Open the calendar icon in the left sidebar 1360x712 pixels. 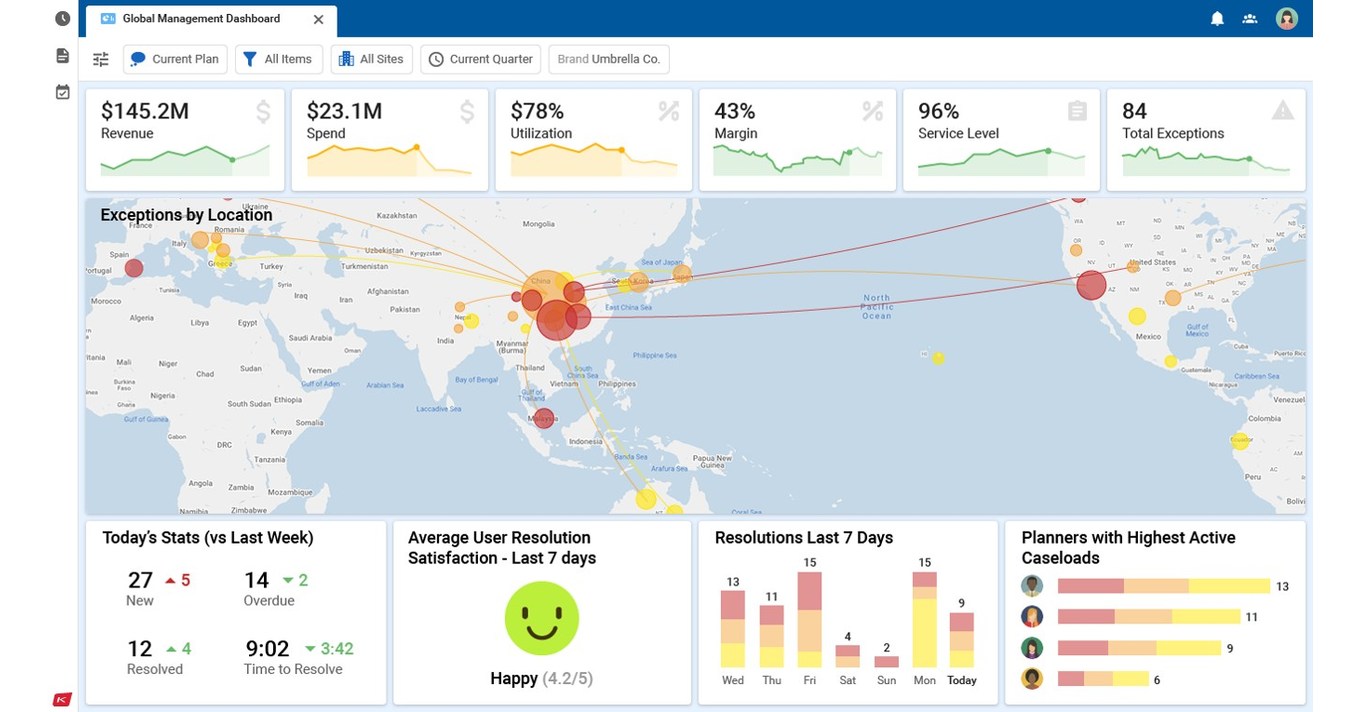62,90
